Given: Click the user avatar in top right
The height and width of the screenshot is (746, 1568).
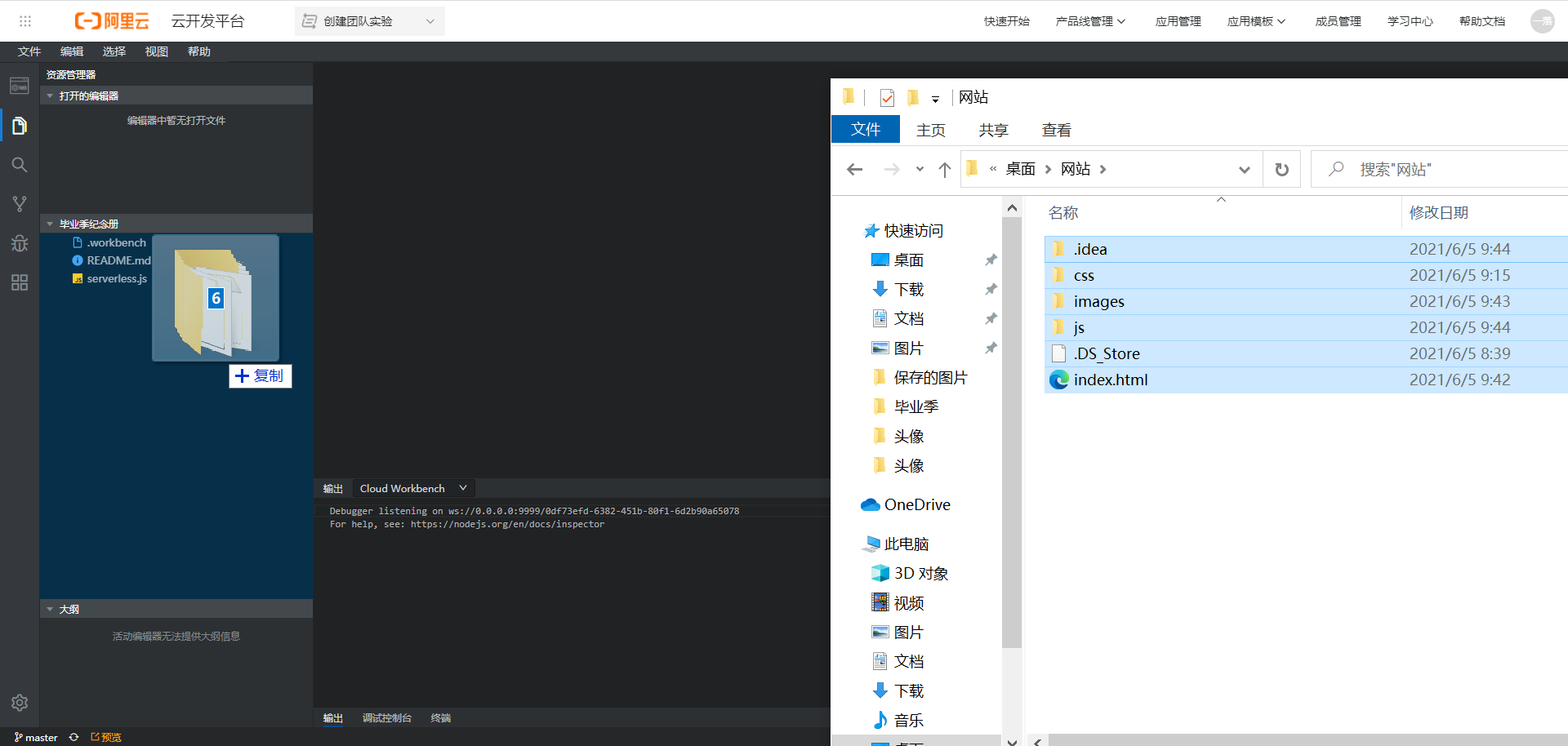Looking at the screenshot, I should tap(1542, 21).
